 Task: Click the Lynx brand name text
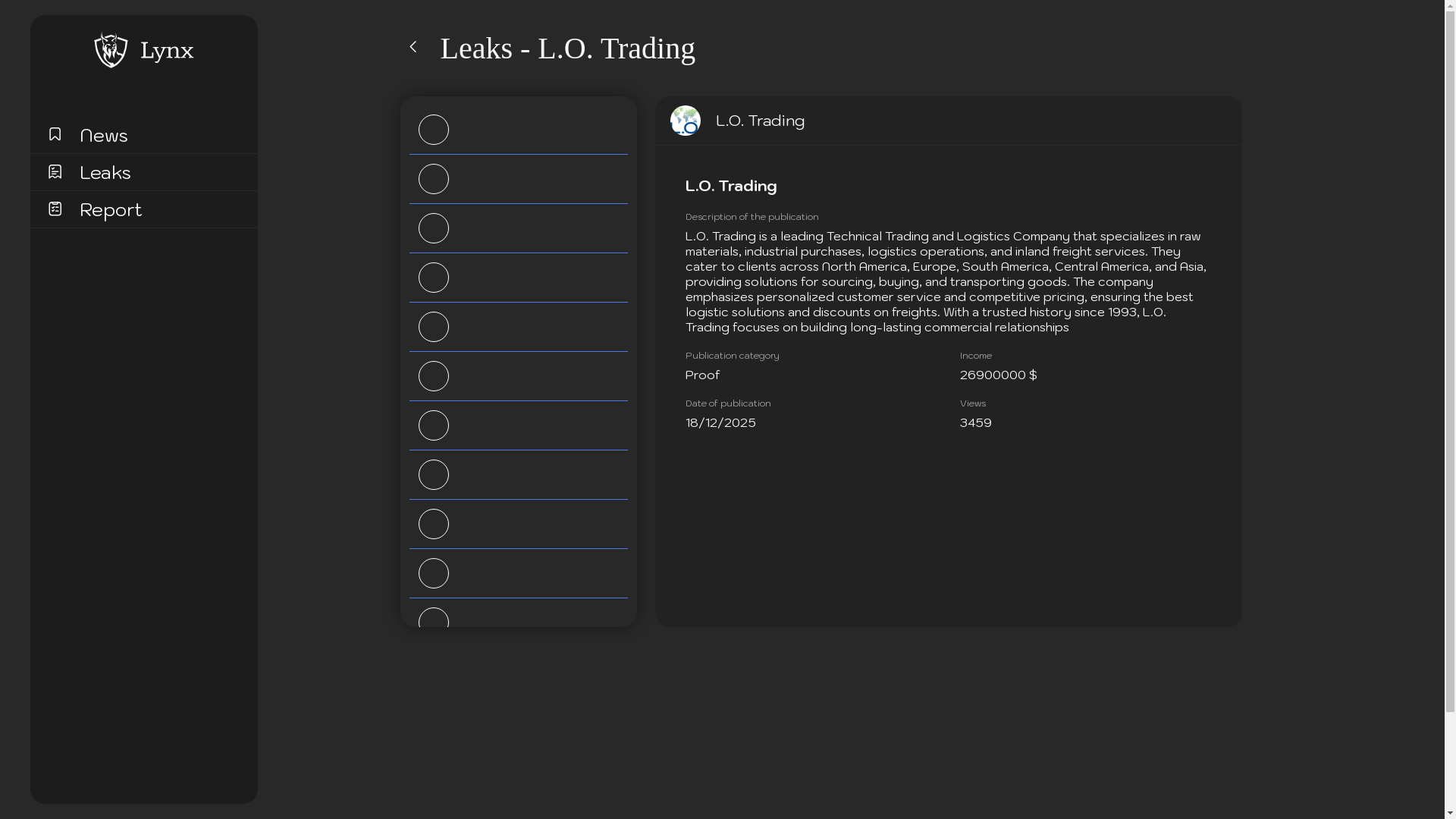tap(167, 51)
